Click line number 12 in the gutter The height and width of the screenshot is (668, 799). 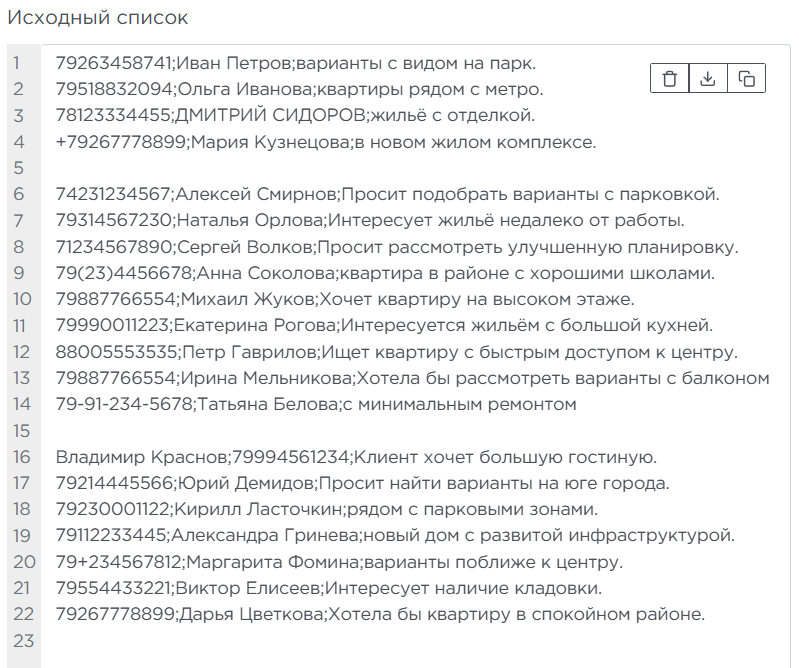pos(22,352)
